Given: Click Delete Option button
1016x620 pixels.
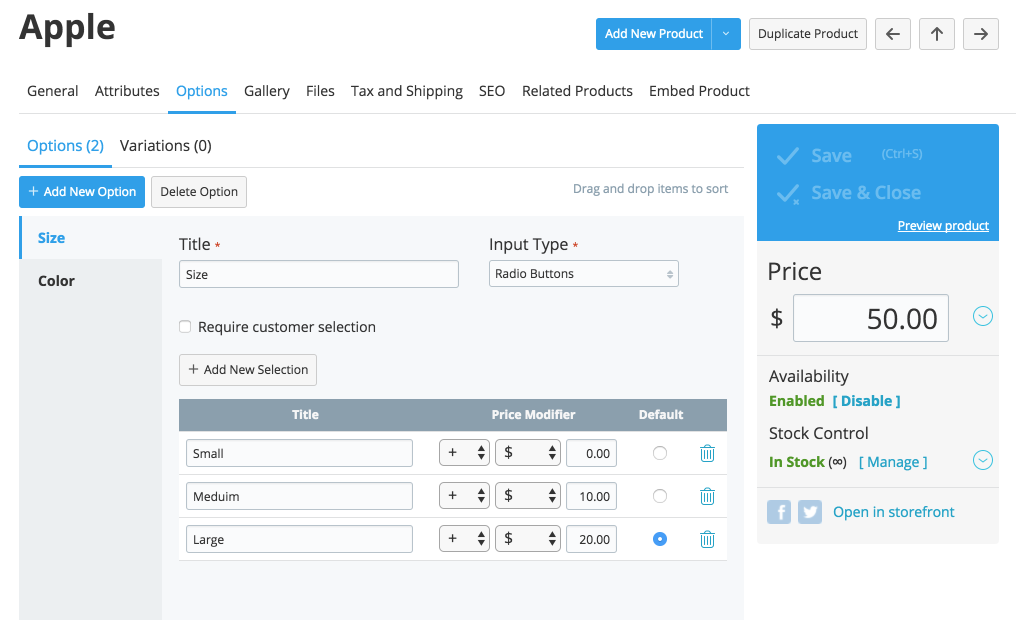Looking at the screenshot, I should click(x=199, y=192).
